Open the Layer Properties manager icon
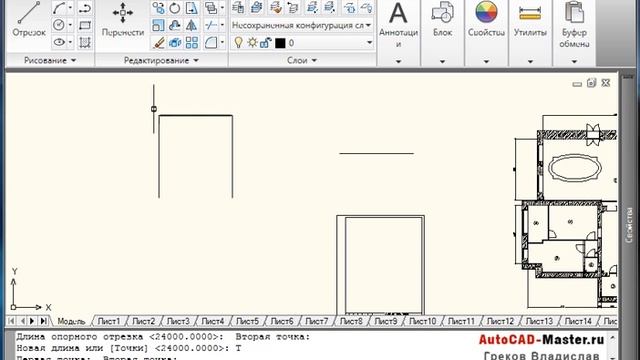640x360 pixels. (238, 7)
